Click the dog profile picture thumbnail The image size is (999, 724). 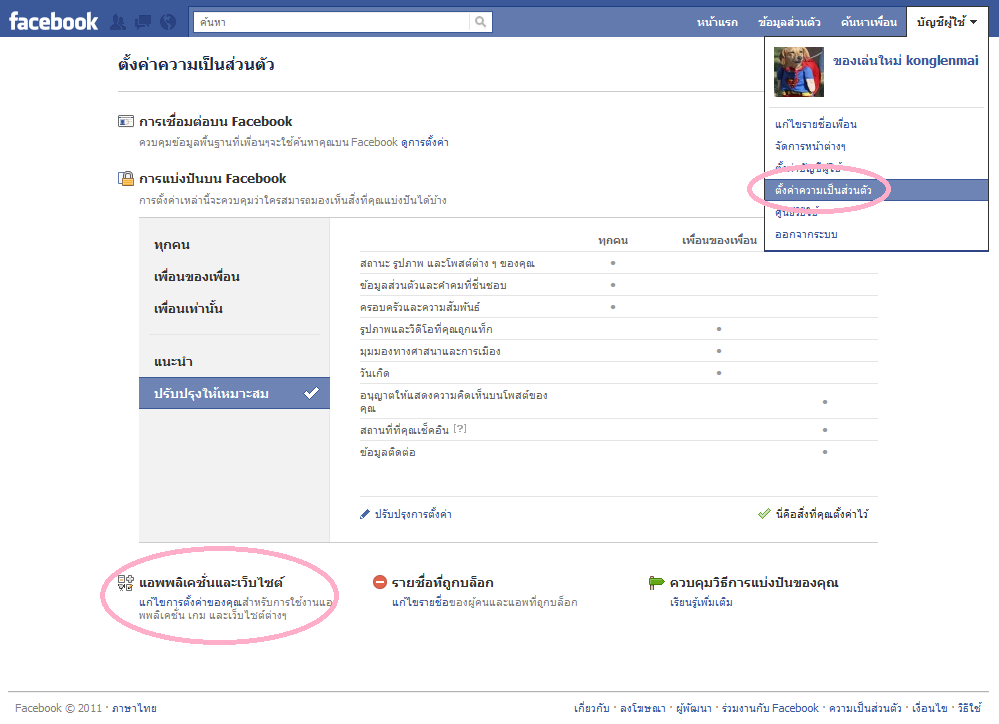798,71
